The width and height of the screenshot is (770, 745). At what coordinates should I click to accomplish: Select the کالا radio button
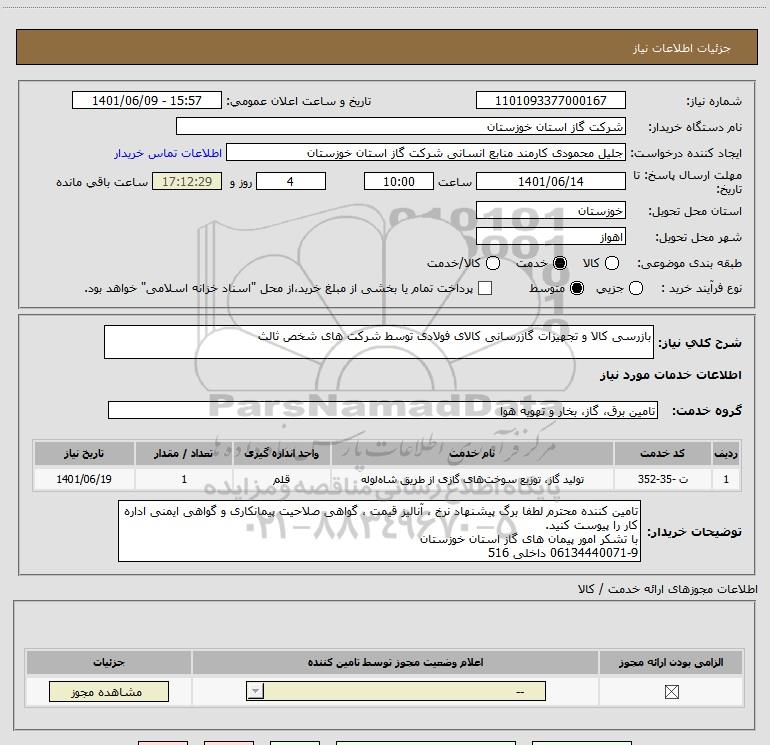[x=612, y=263]
